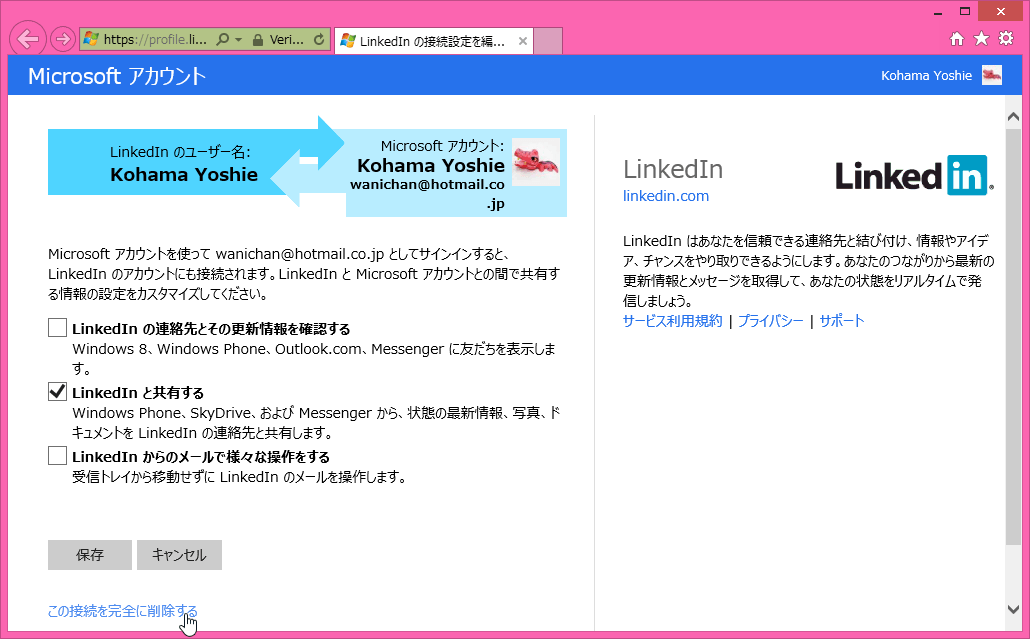The width and height of the screenshot is (1030, 639).
Task: Click wanichan@hotmail.co.jp email text in banner
Action: (427, 194)
